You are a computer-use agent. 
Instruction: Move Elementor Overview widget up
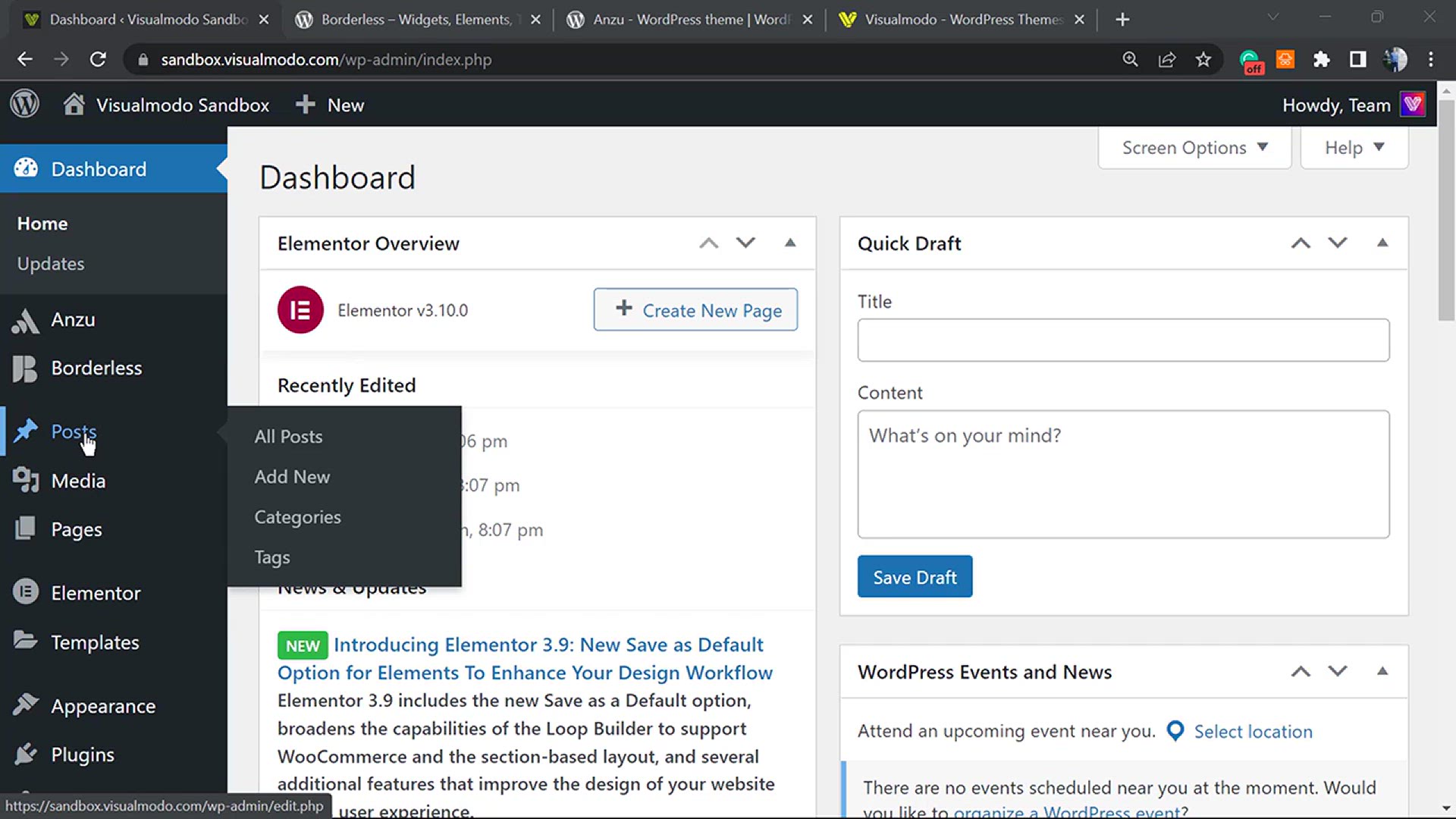click(x=708, y=243)
